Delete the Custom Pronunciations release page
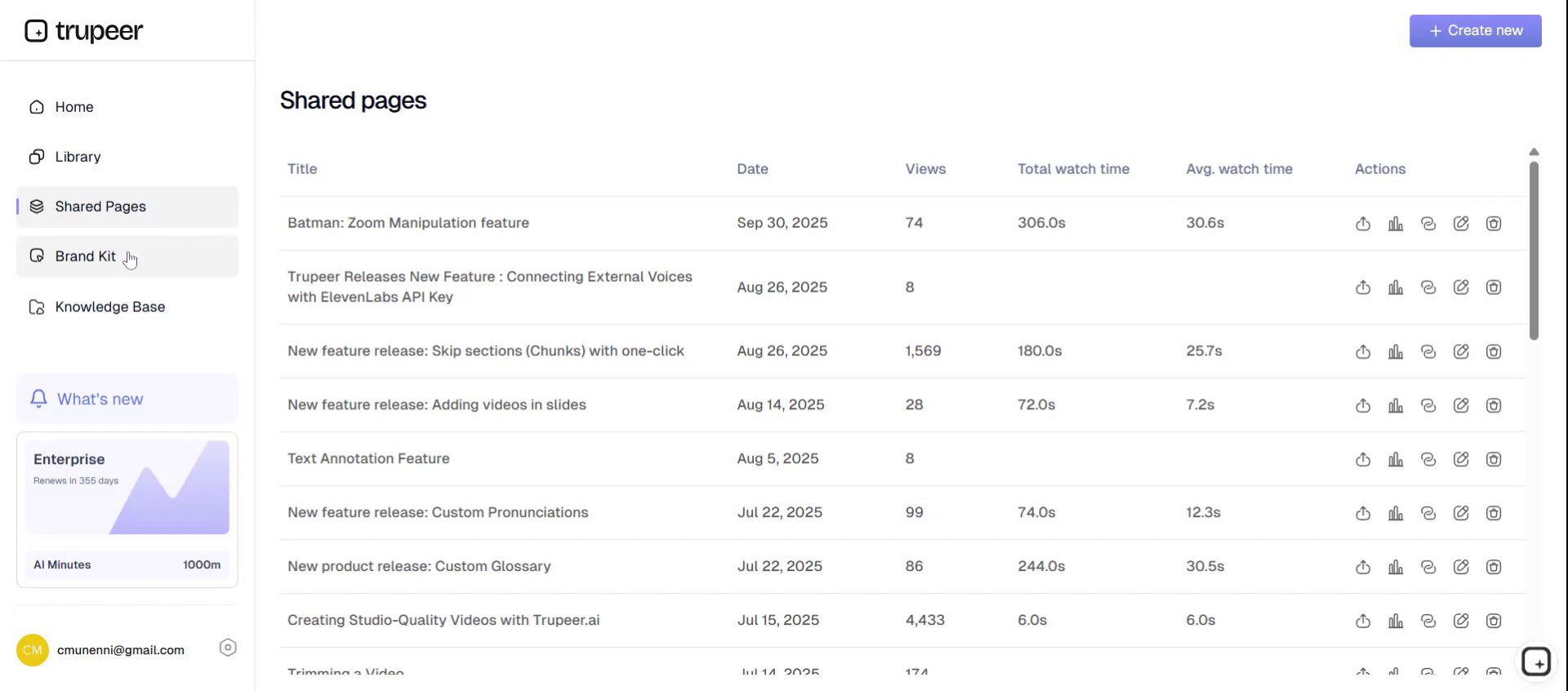Image resolution: width=1568 pixels, height=691 pixels. tap(1494, 513)
